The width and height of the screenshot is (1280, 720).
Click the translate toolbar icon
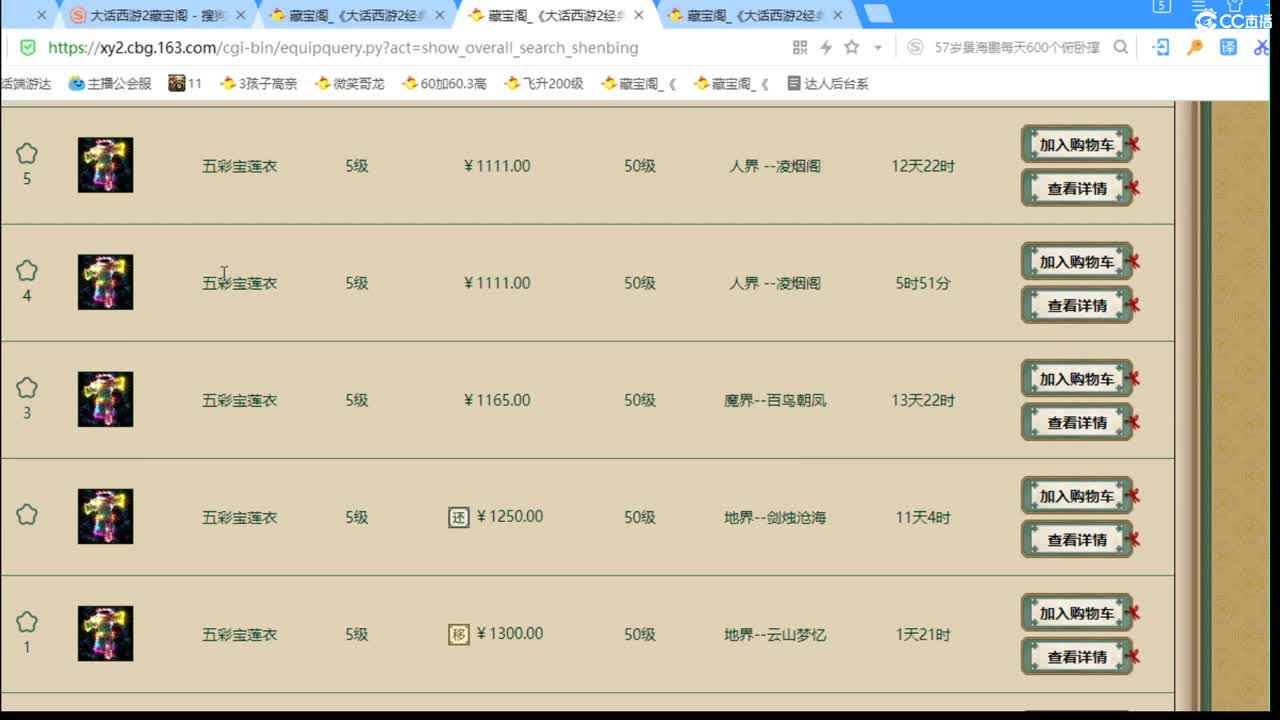click(1229, 47)
